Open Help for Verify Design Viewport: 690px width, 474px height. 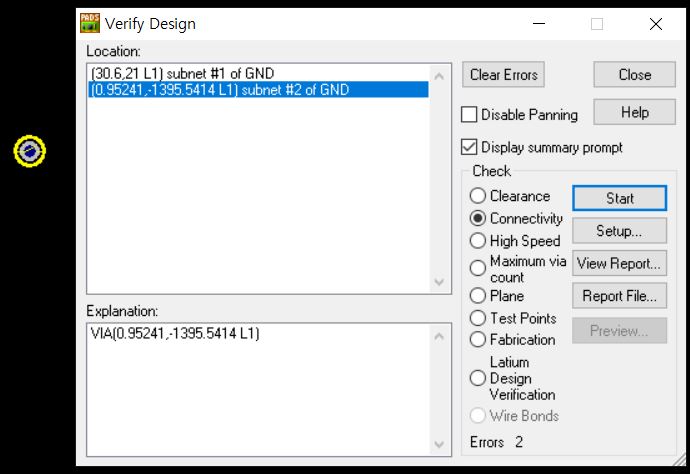click(x=634, y=112)
